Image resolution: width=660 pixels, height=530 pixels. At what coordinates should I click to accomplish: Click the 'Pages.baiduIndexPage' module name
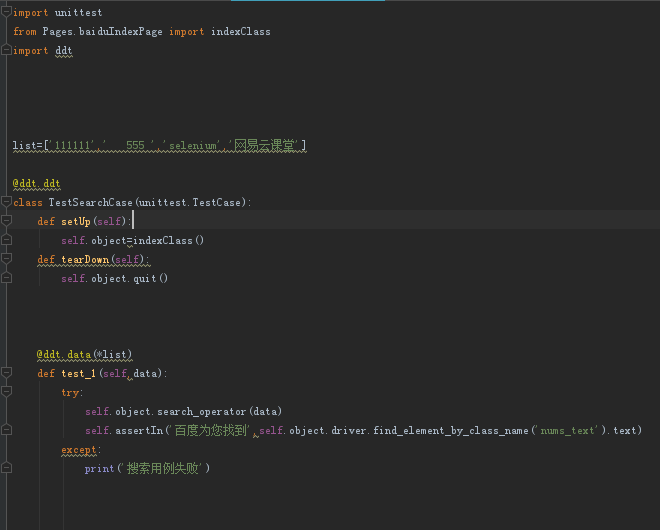(x=101, y=31)
